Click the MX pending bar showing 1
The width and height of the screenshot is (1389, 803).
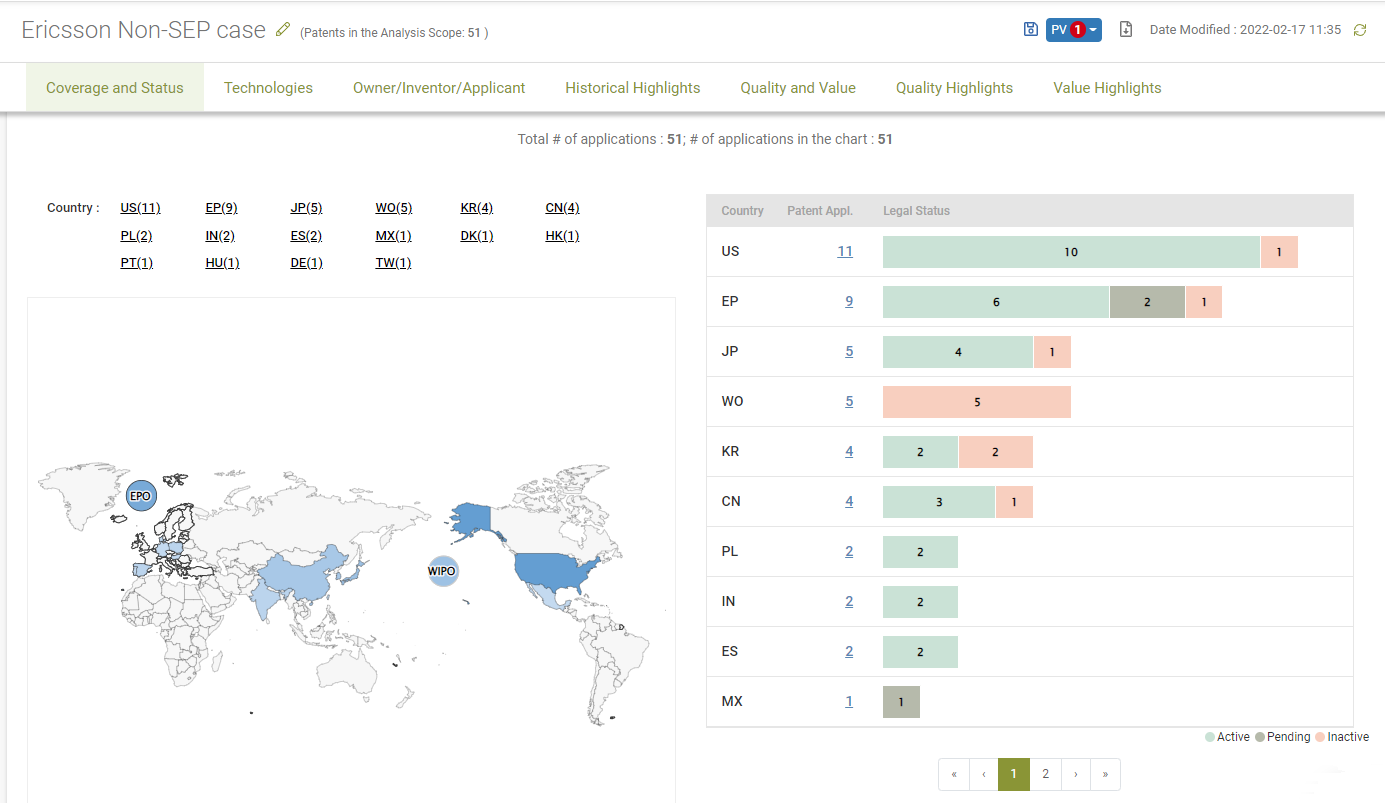pos(901,702)
